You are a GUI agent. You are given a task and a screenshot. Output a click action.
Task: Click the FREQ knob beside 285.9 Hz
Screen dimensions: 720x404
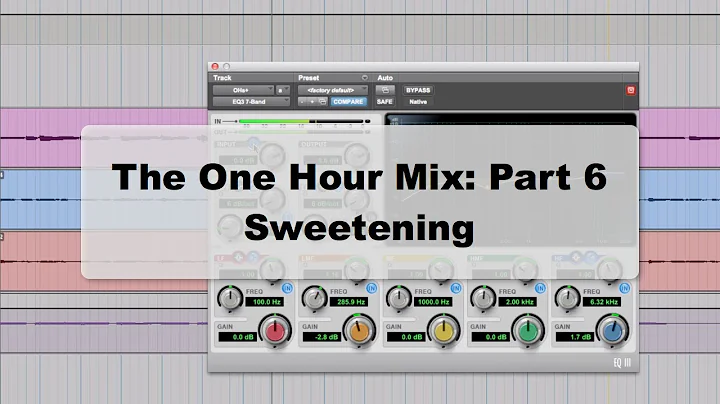tap(314, 297)
